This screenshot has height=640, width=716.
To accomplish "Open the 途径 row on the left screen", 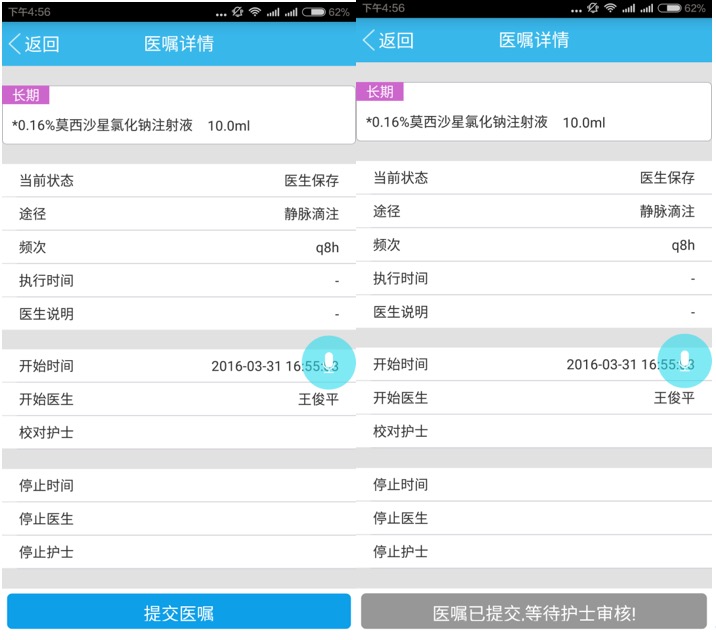I will coord(179,214).
